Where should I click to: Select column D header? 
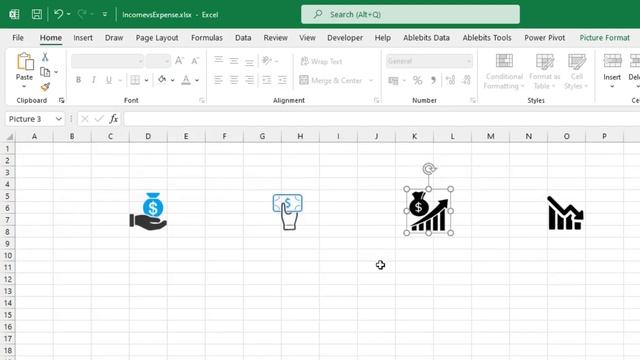point(148,136)
